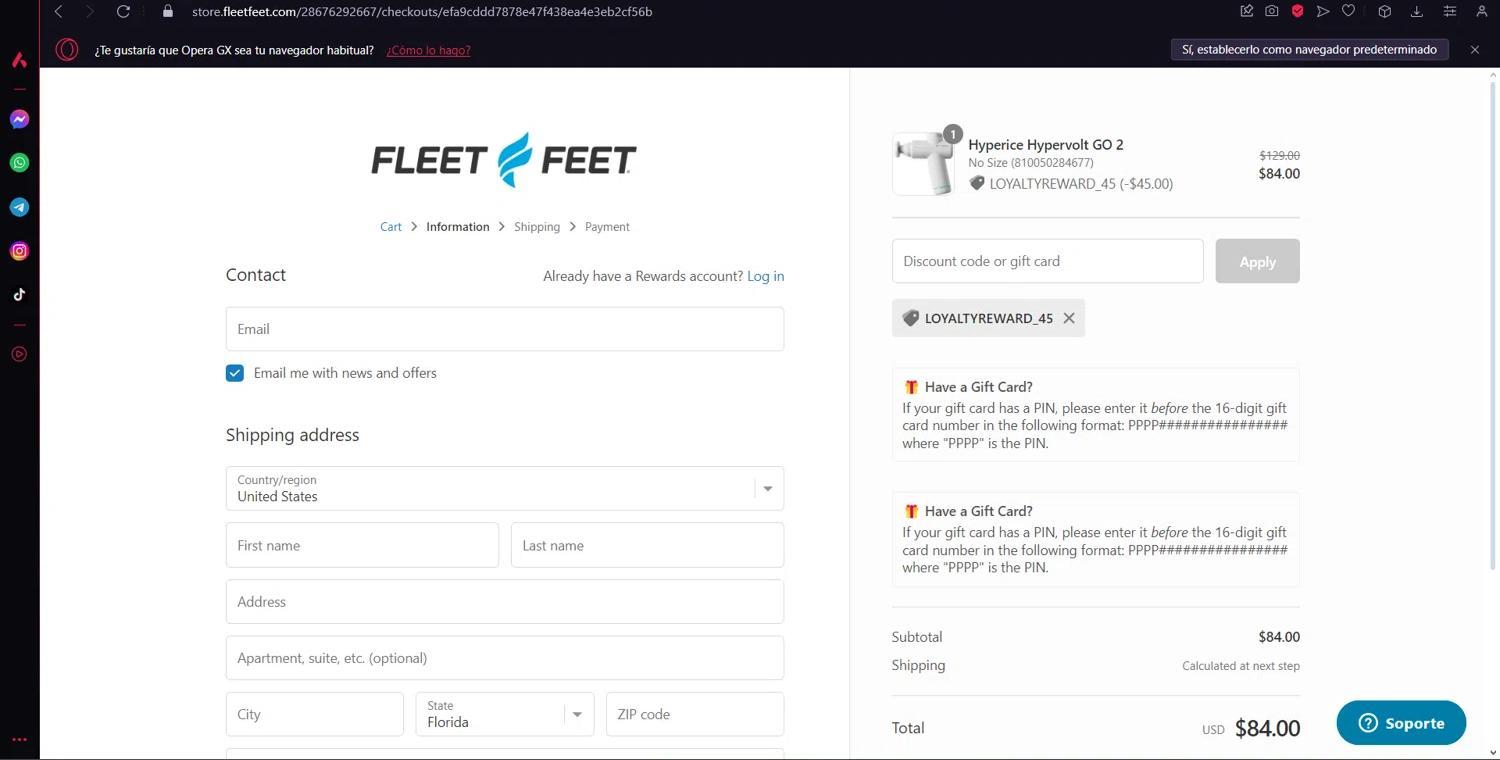Click the Opera GX logo in the banner
This screenshot has height=760, width=1500.
tap(67, 49)
